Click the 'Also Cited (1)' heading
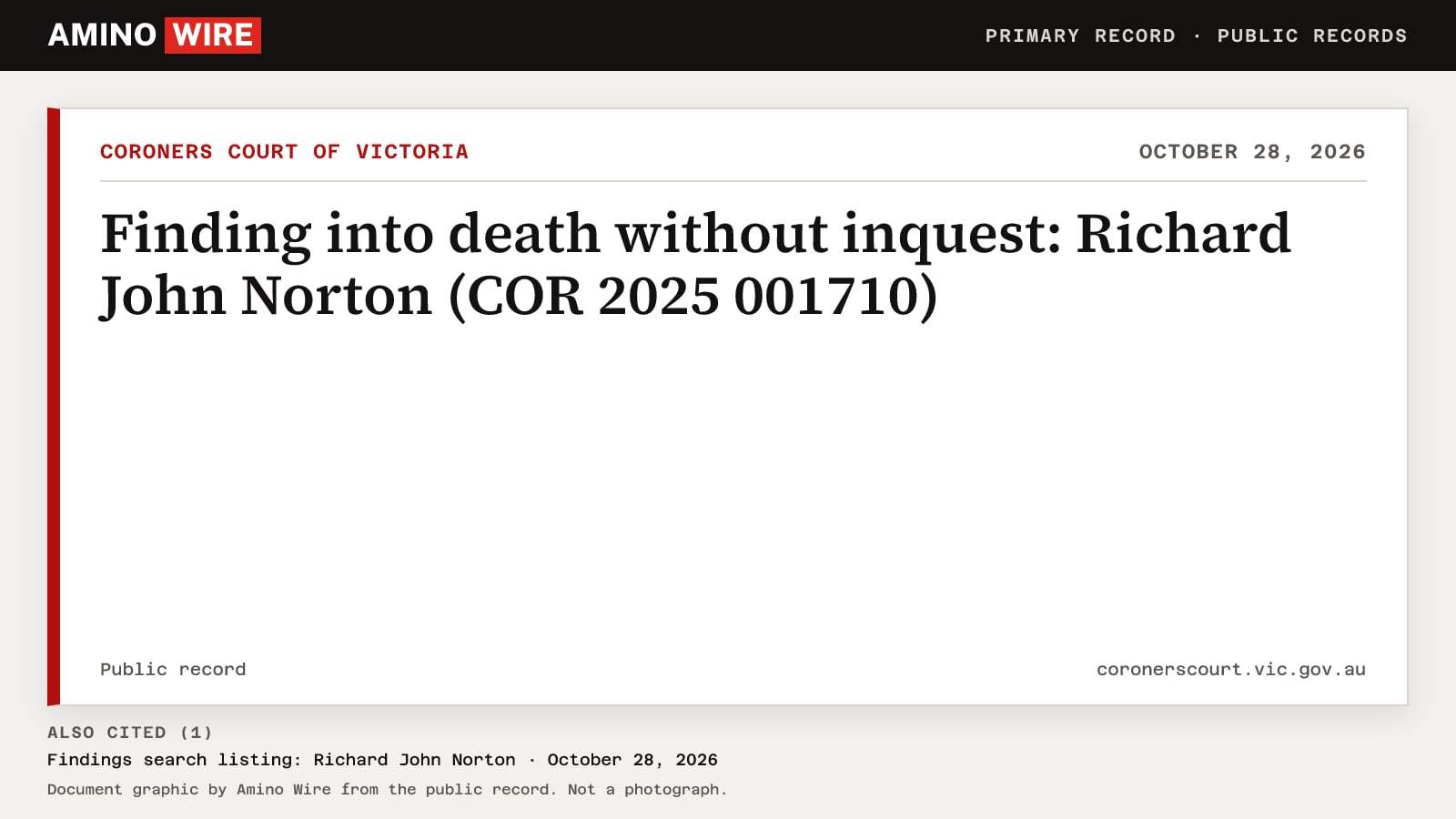 point(130,733)
